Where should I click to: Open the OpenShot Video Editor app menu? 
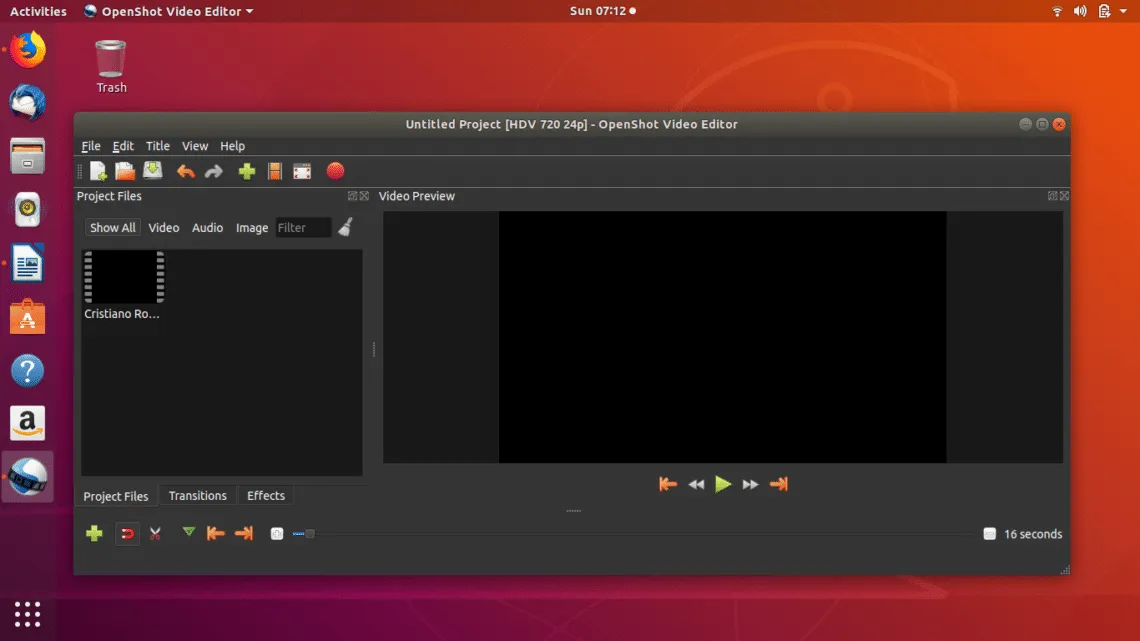(x=168, y=11)
